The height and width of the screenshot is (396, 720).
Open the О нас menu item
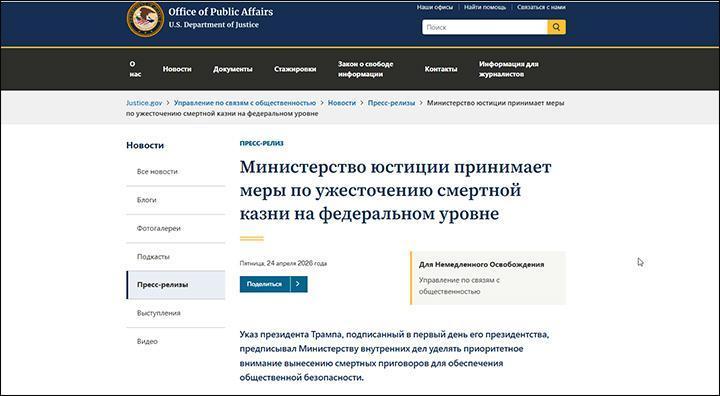point(135,69)
